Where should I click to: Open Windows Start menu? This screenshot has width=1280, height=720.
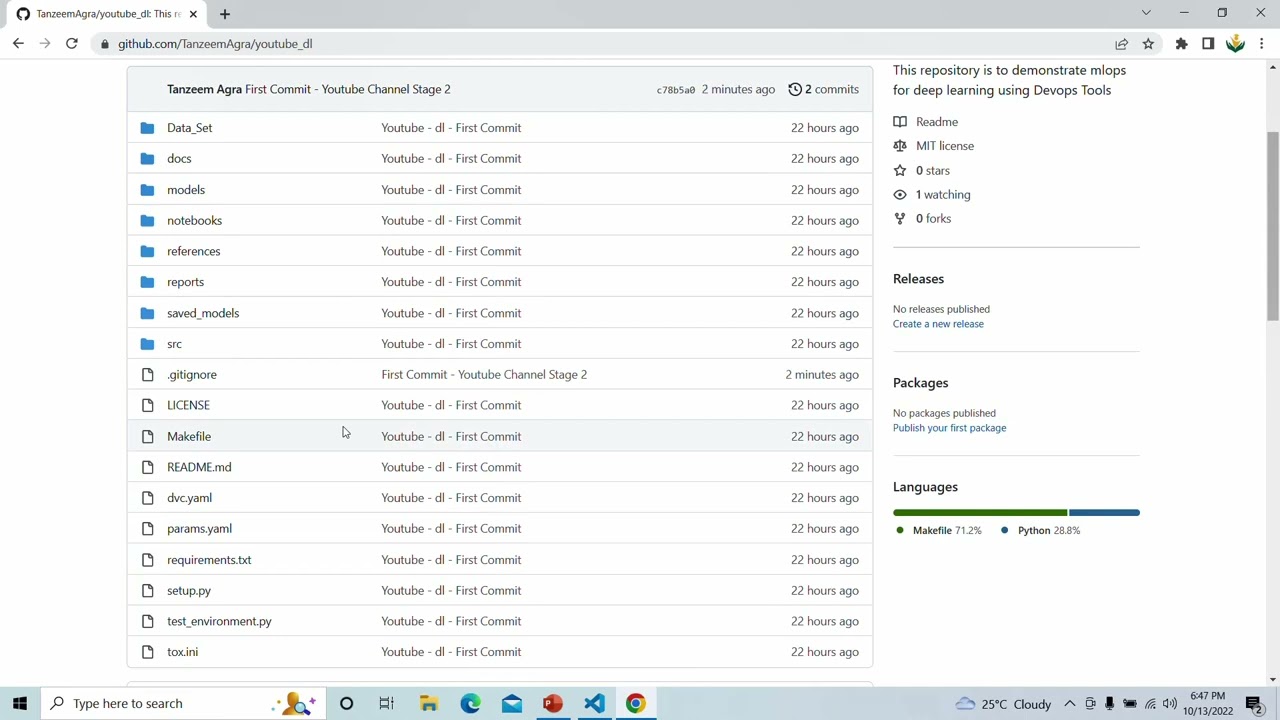[x=20, y=704]
